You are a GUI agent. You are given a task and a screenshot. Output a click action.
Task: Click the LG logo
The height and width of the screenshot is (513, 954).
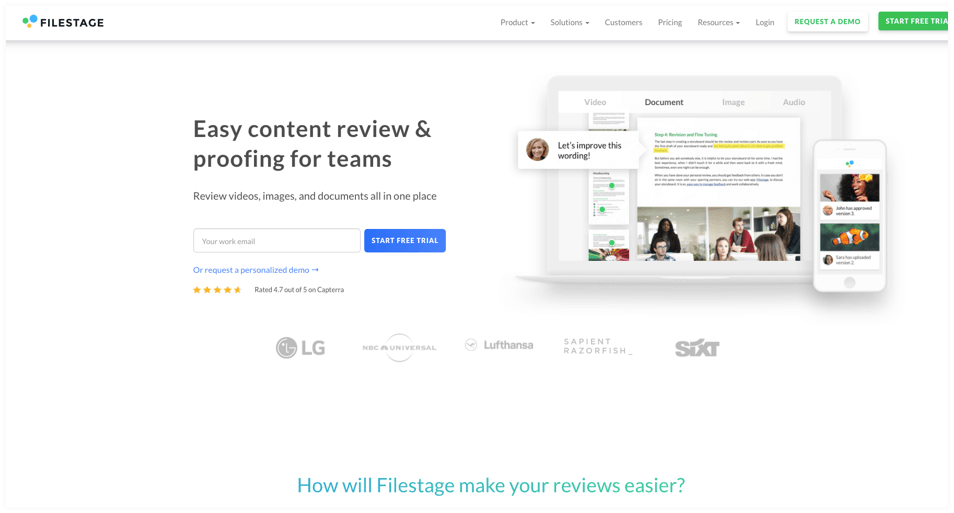[301, 347]
